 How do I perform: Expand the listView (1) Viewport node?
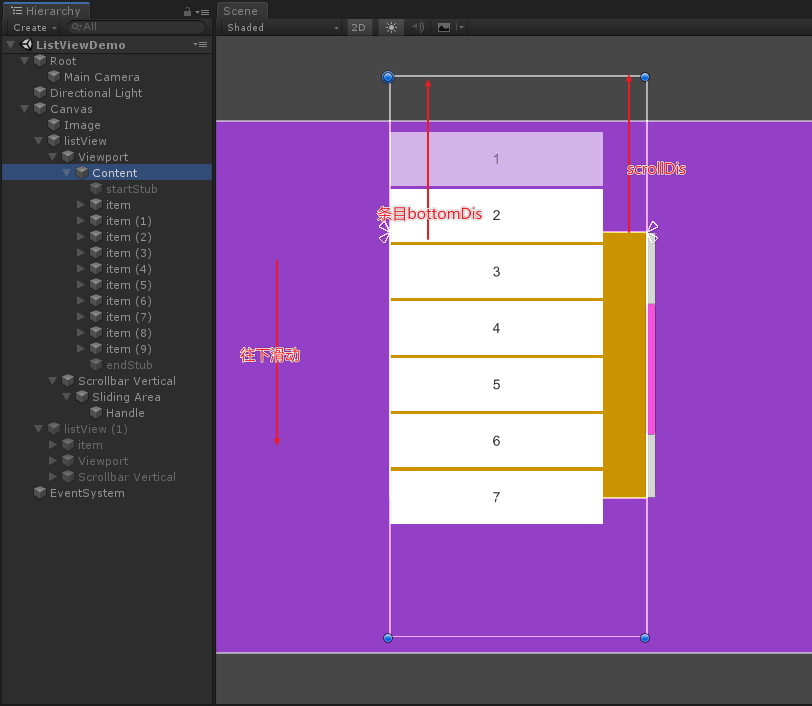[52, 460]
